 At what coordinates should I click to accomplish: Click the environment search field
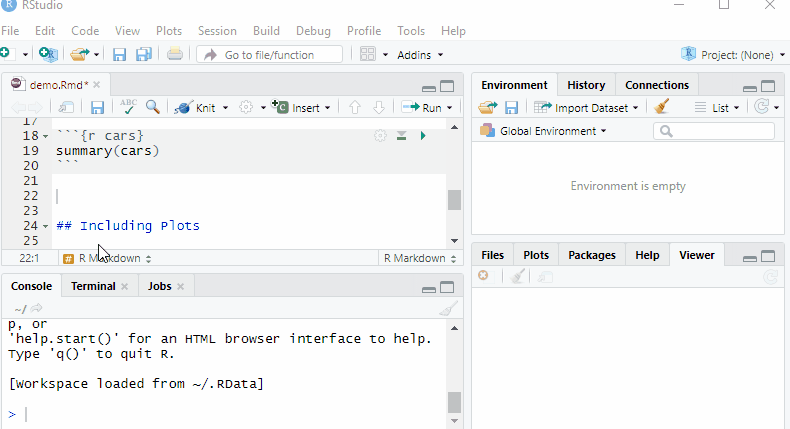coord(714,131)
